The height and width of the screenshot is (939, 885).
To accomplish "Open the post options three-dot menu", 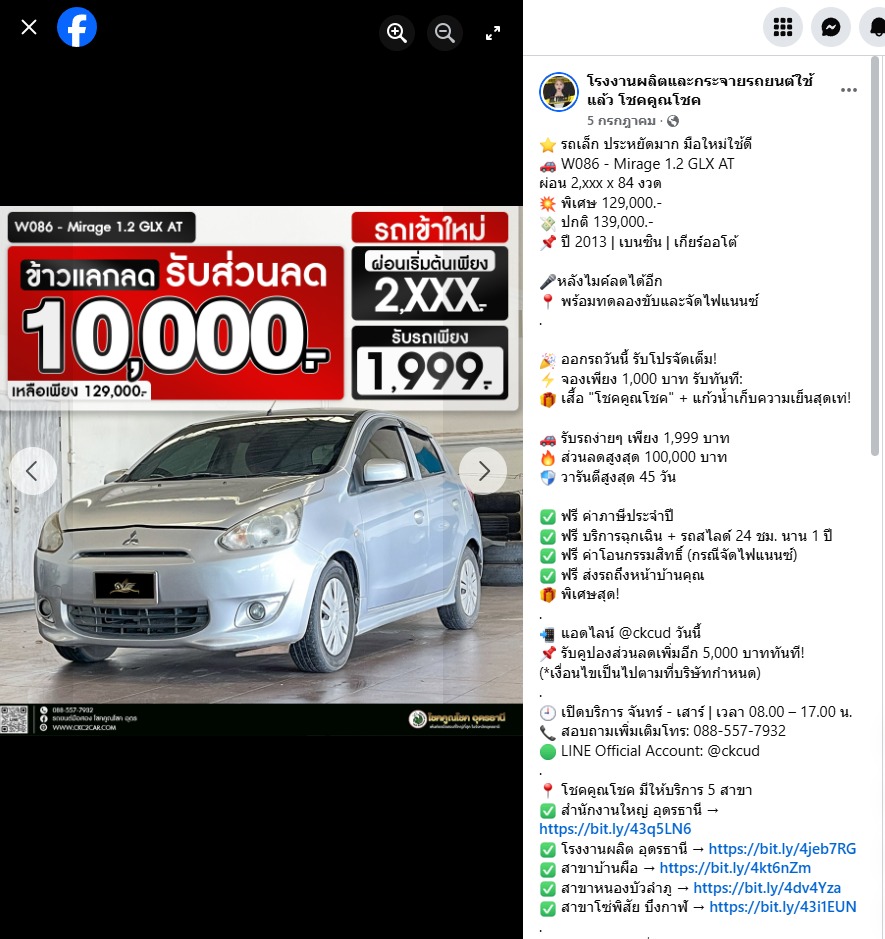I will [848, 90].
